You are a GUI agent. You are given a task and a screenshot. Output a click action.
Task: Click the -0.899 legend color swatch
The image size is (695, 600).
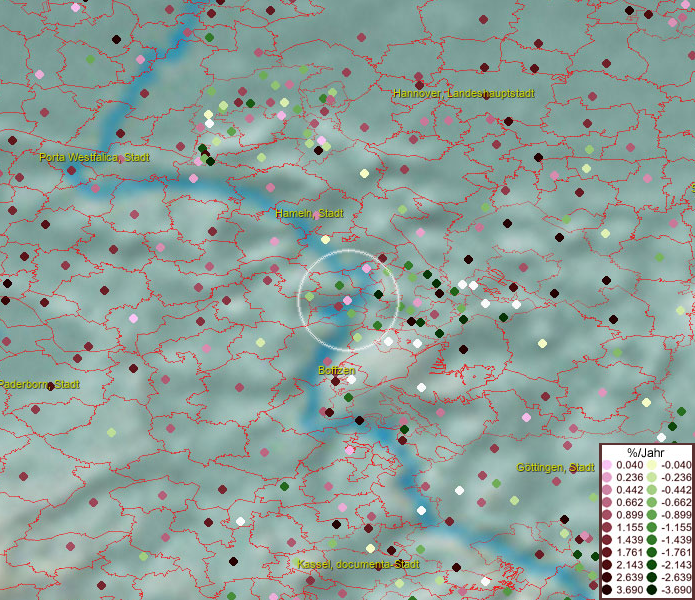pyautogui.click(x=652, y=515)
